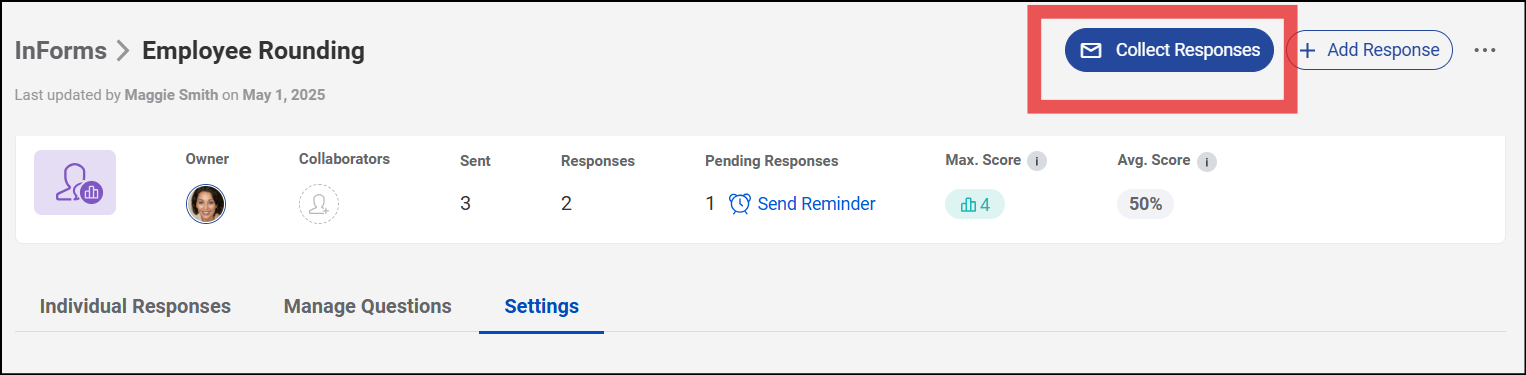Click the plus icon beside Add Response
Screen dimensions: 1526x375
click(x=1307, y=50)
